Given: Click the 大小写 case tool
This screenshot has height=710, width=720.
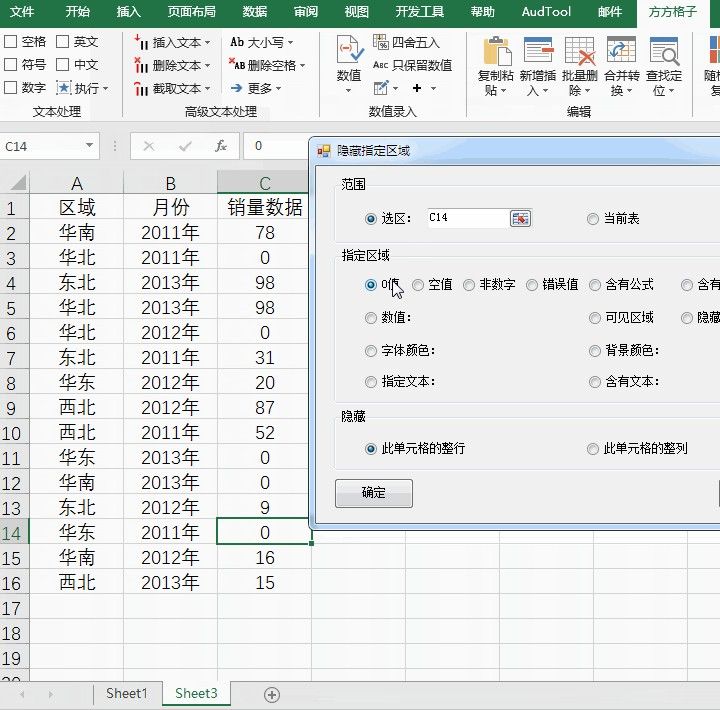Looking at the screenshot, I should coord(261,43).
